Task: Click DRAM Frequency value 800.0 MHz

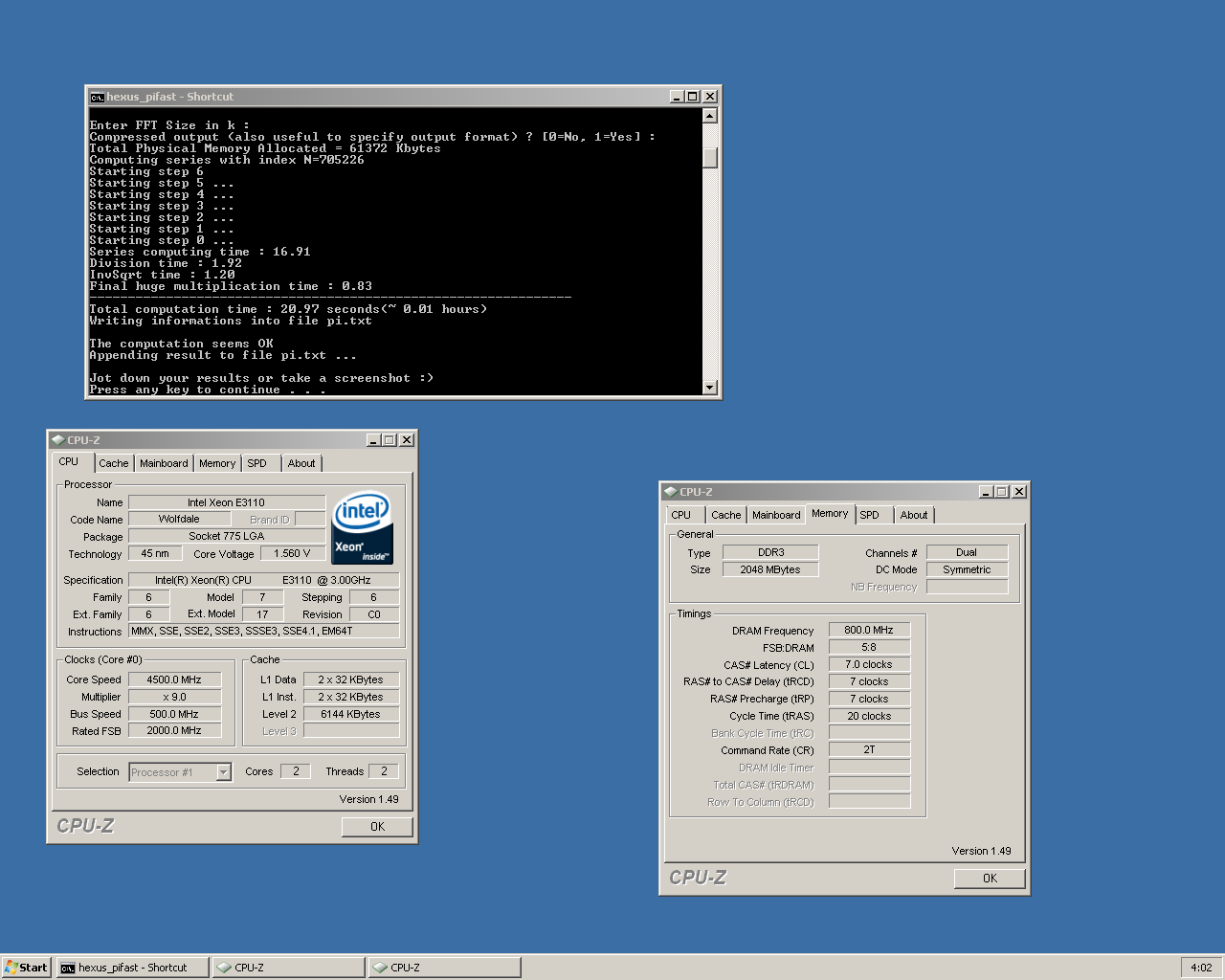Action: click(869, 630)
